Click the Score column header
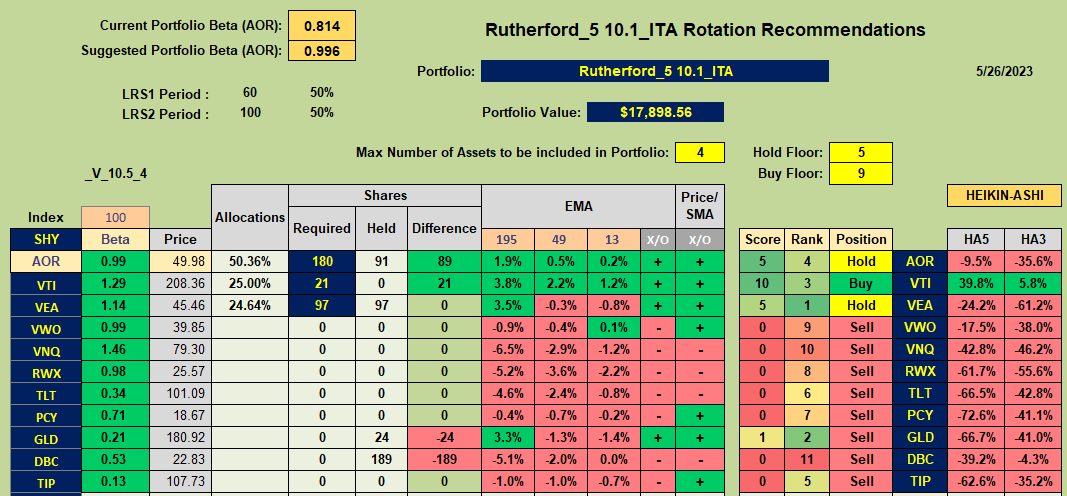This screenshot has width=1067, height=496. (x=761, y=239)
